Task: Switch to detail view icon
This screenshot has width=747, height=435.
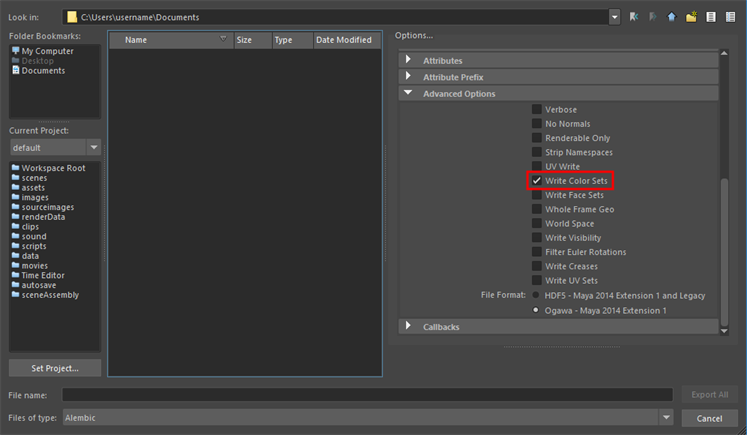Action: pos(730,17)
